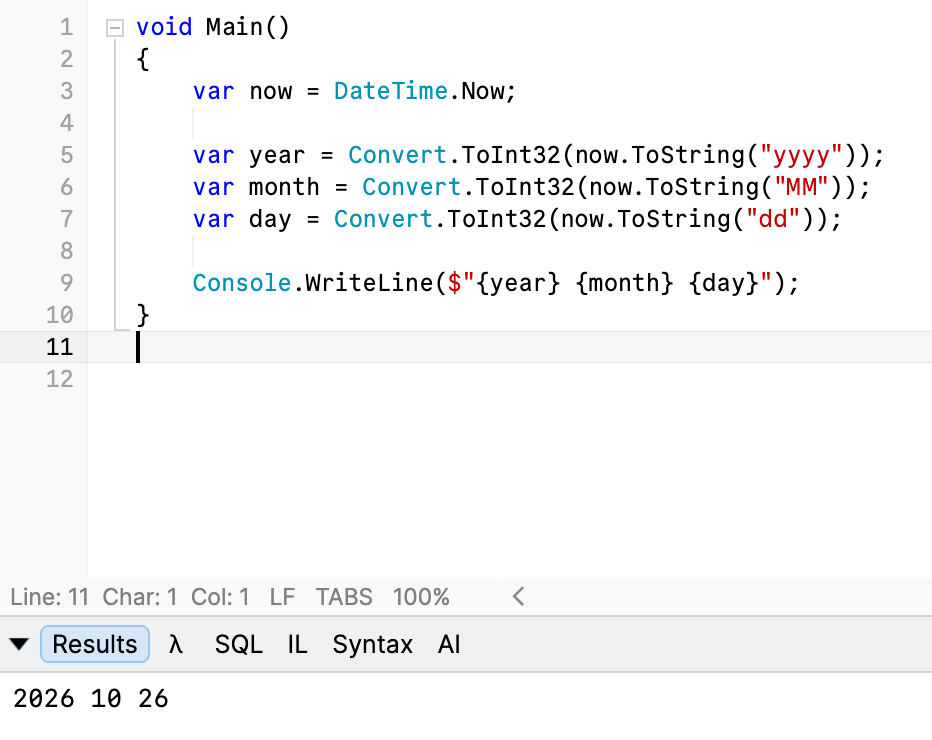
Task: Click the 'Main()' method name
Action: [x=247, y=27]
